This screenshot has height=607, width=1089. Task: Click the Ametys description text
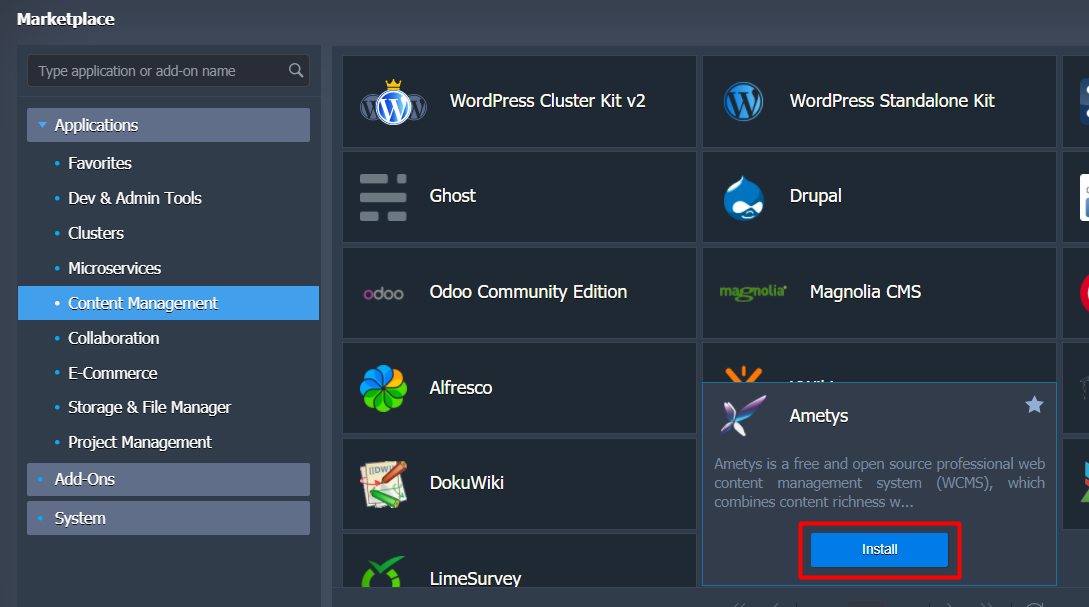(x=879, y=483)
